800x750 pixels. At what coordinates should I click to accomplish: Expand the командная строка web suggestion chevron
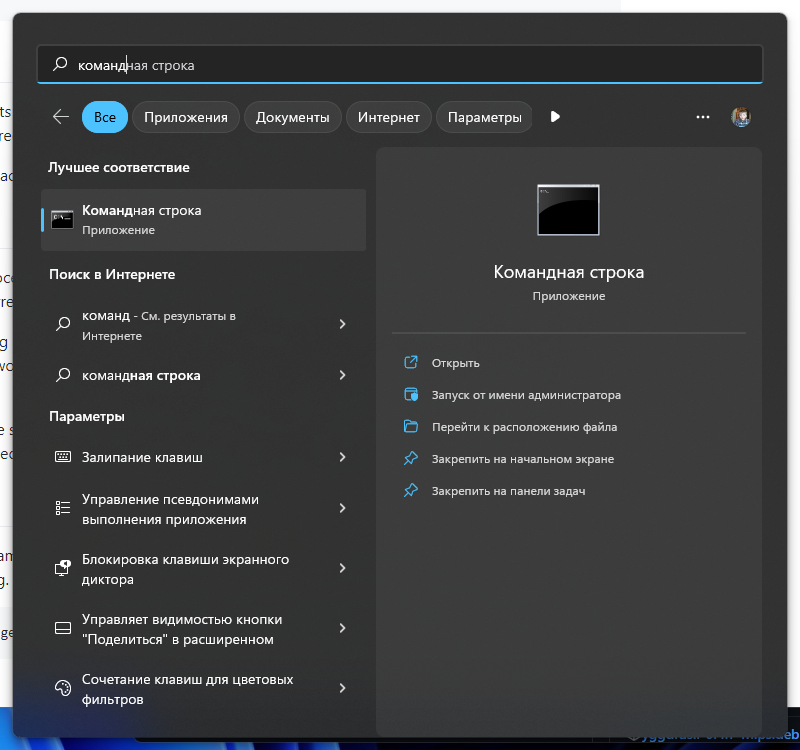pos(343,375)
